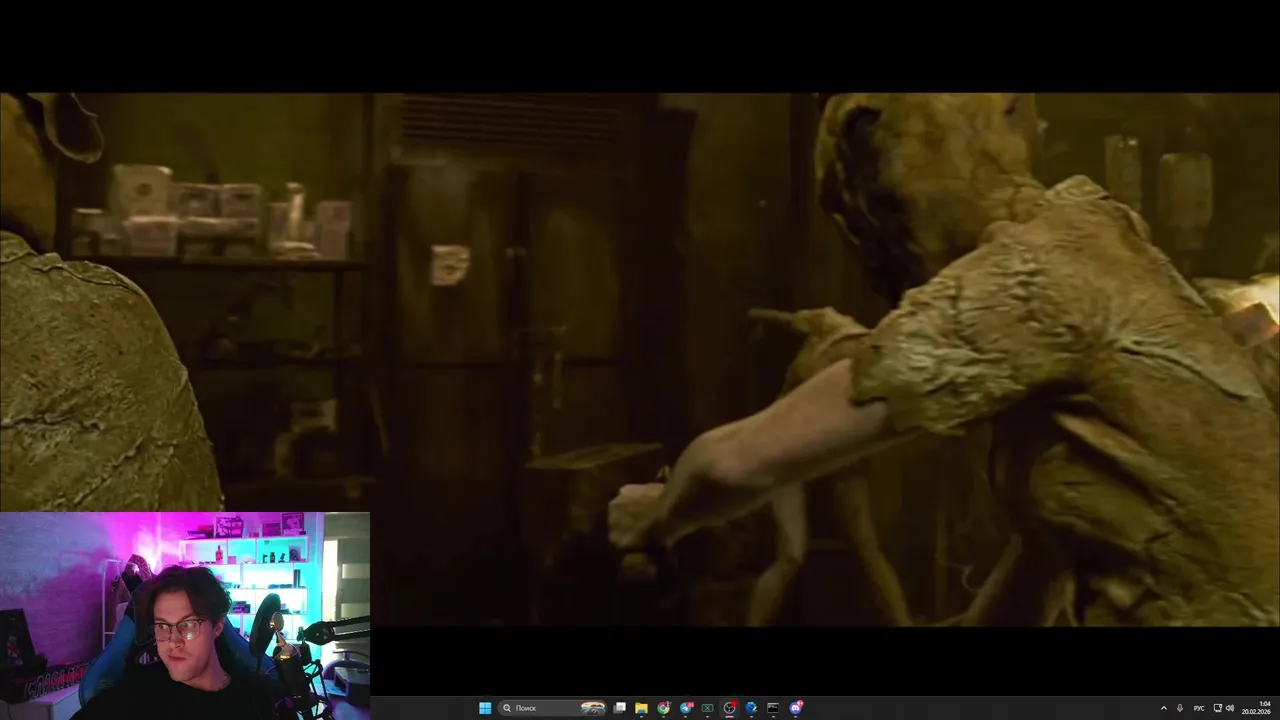The width and height of the screenshot is (1280, 720).
Task: Open the green Excel-style app in taskbar
Action: pyautogui.click(x=707, y=708)
